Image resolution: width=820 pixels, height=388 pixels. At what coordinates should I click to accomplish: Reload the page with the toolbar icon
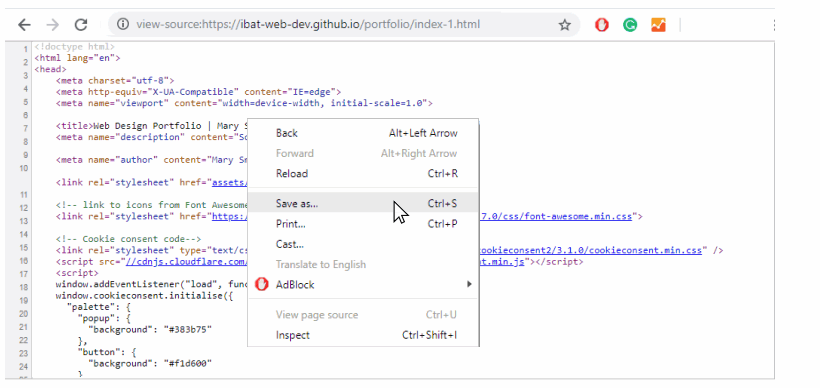pos(81,25)
